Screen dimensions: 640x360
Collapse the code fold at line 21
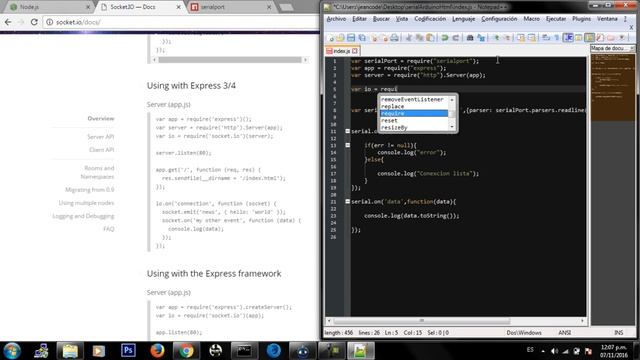coord(347,201)
